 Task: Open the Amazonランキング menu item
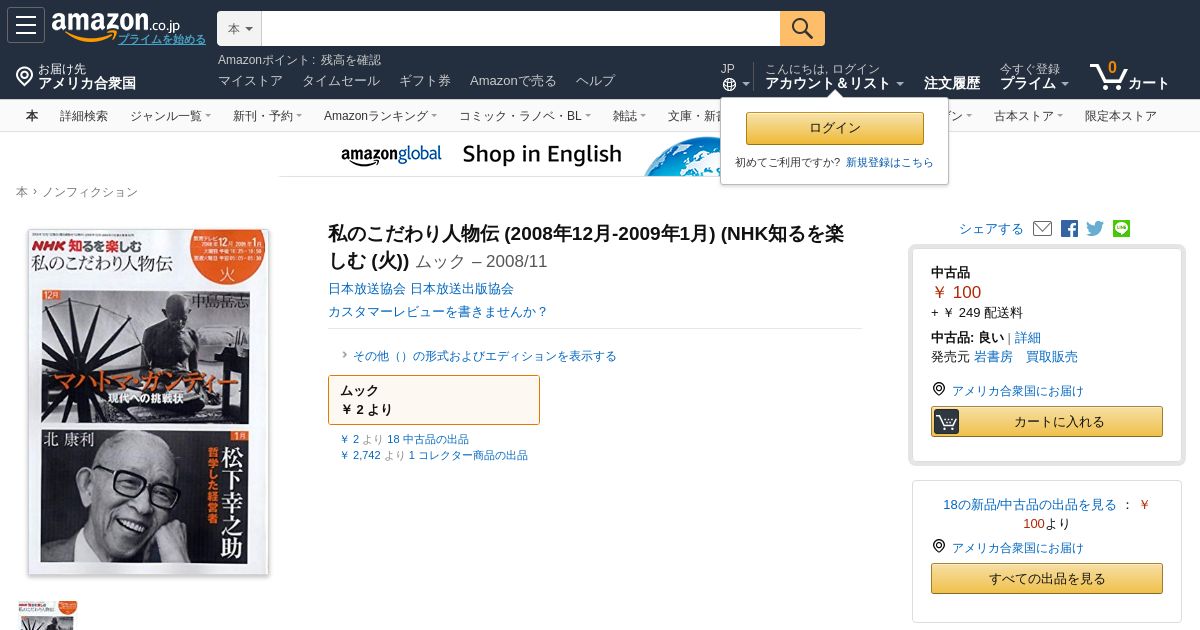pyautogui.click(x=380, y=116)
